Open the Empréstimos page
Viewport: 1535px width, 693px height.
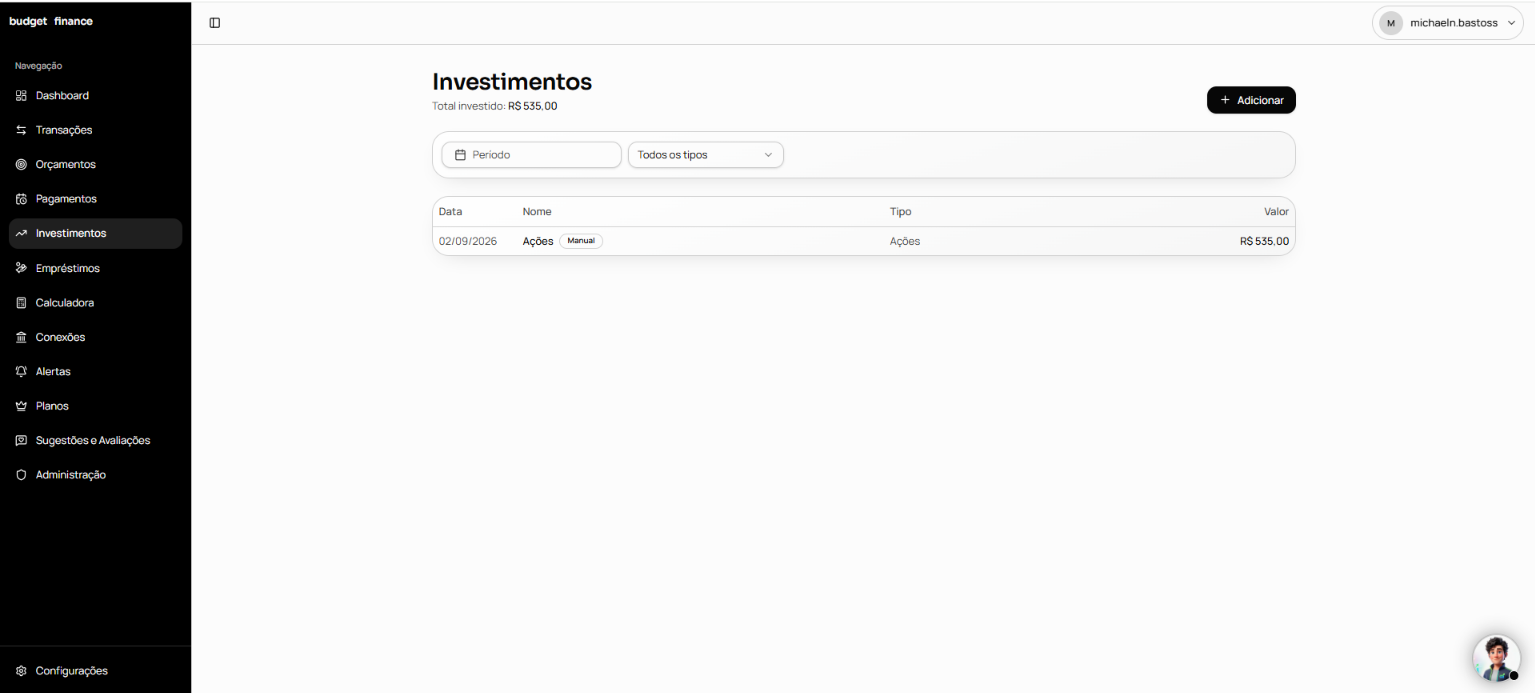[x=96, y=268]
